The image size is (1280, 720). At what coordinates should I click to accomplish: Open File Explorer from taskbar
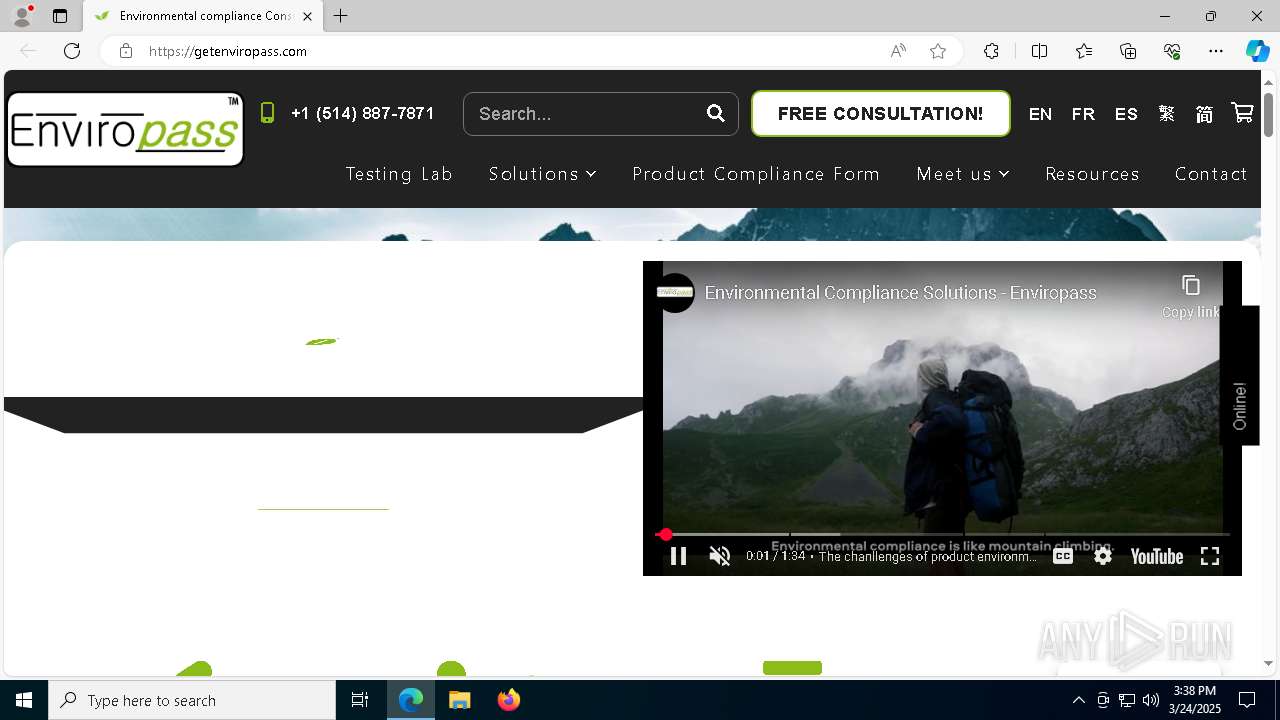pos(459,700)
